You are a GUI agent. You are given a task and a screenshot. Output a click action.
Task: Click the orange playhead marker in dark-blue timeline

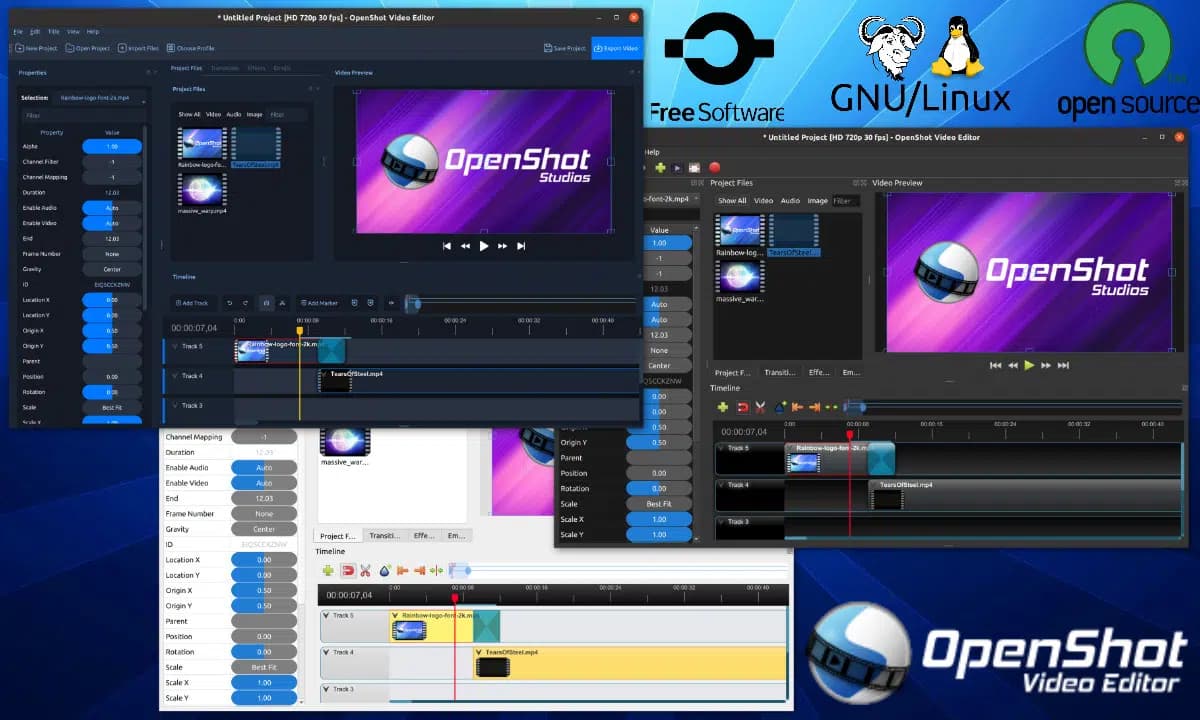[x=299, y=330]
